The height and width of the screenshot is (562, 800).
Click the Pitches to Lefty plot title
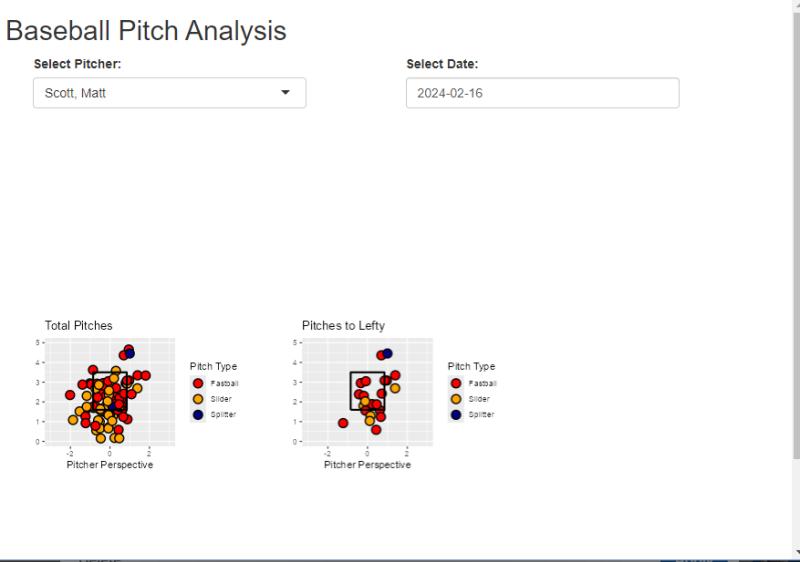click(x=343, y=325)
